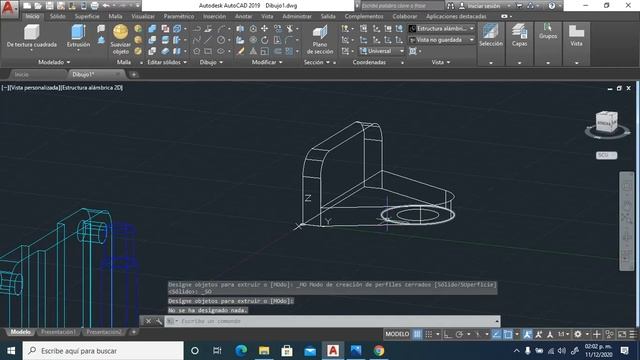Open the Universal UCS dropdown
The image size is (640, 360).
click(382, 51)
